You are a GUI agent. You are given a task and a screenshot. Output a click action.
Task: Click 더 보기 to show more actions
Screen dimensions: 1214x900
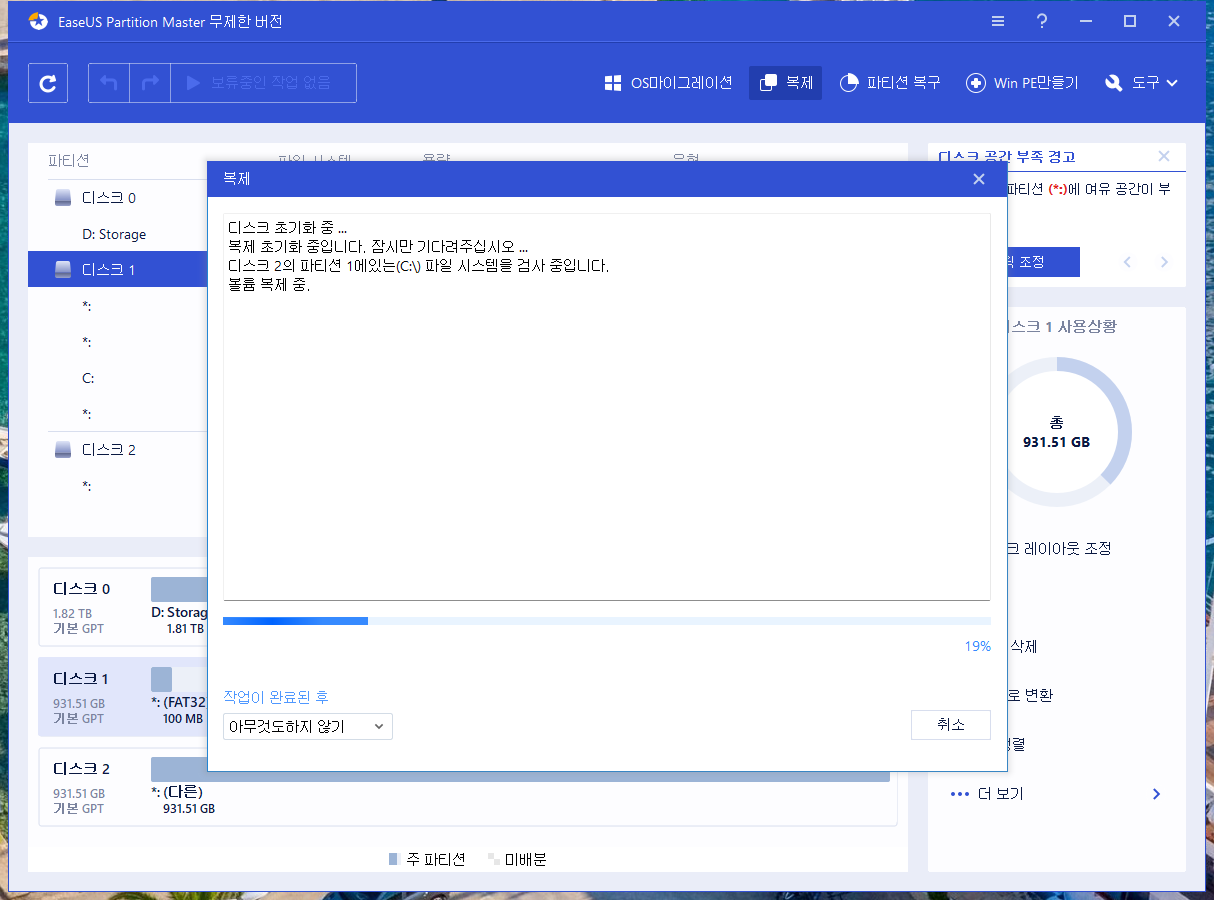(1056, 794)
